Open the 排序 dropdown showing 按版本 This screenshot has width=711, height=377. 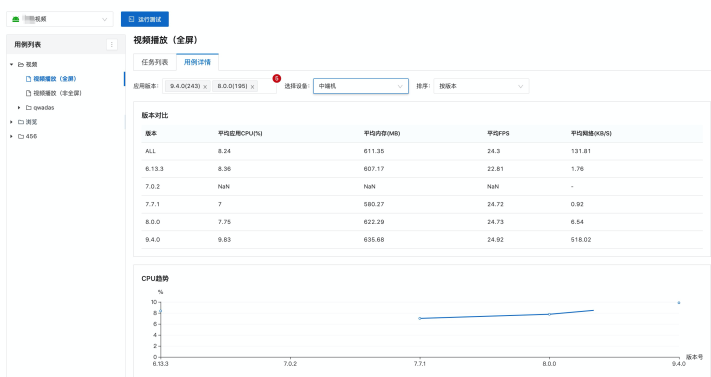tap(481, 86)
